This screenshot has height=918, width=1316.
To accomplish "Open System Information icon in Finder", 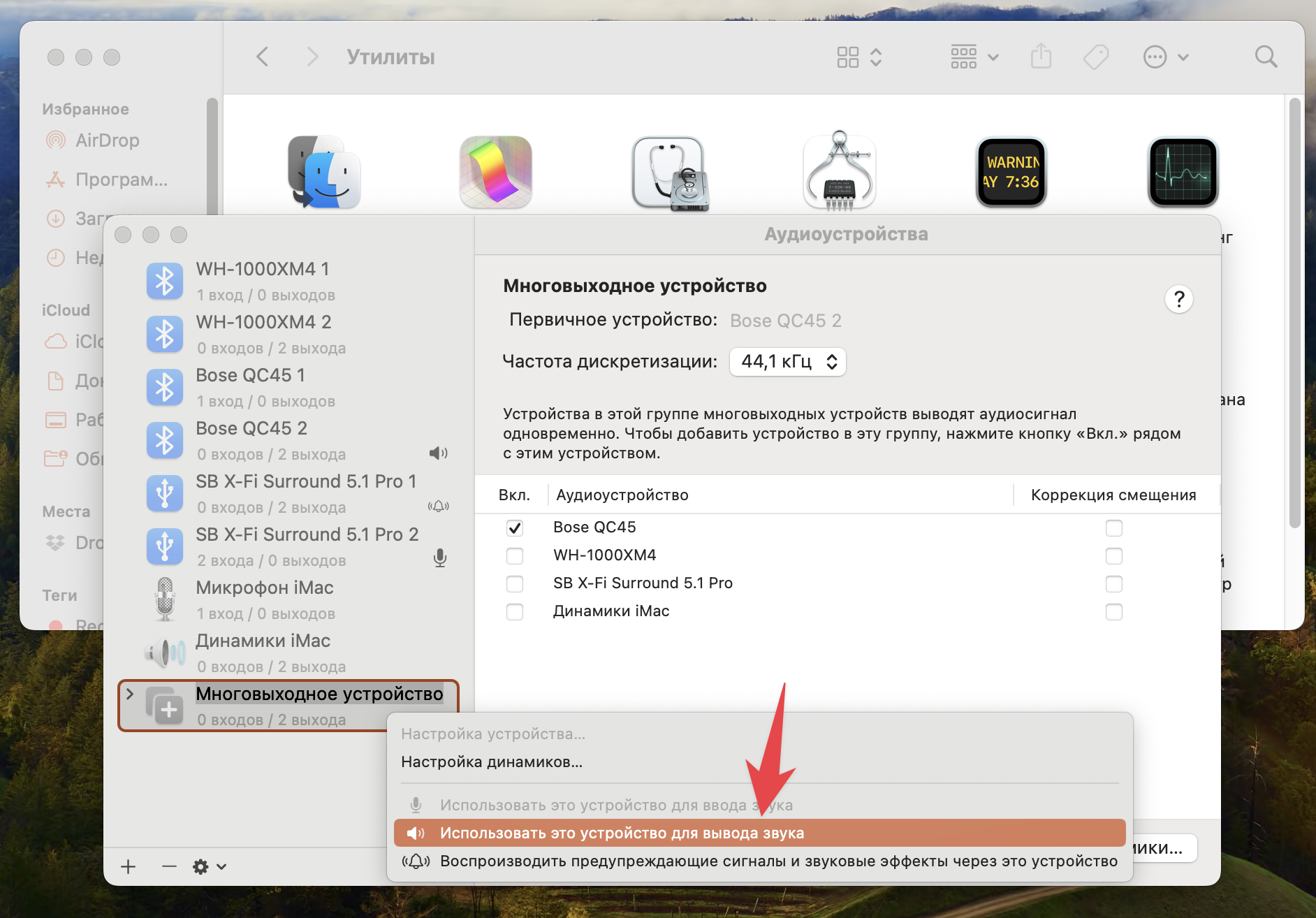I will point(840,170).
